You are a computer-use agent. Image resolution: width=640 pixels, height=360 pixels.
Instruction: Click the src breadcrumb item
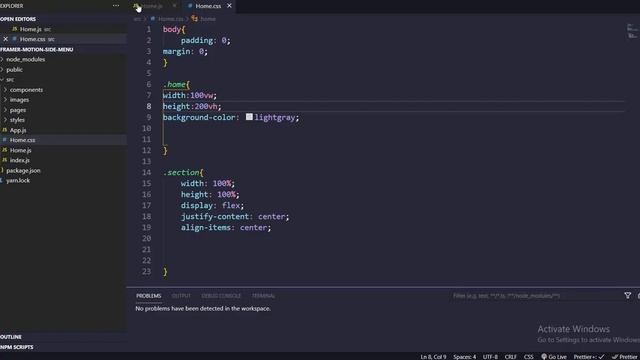click(137, 19)
